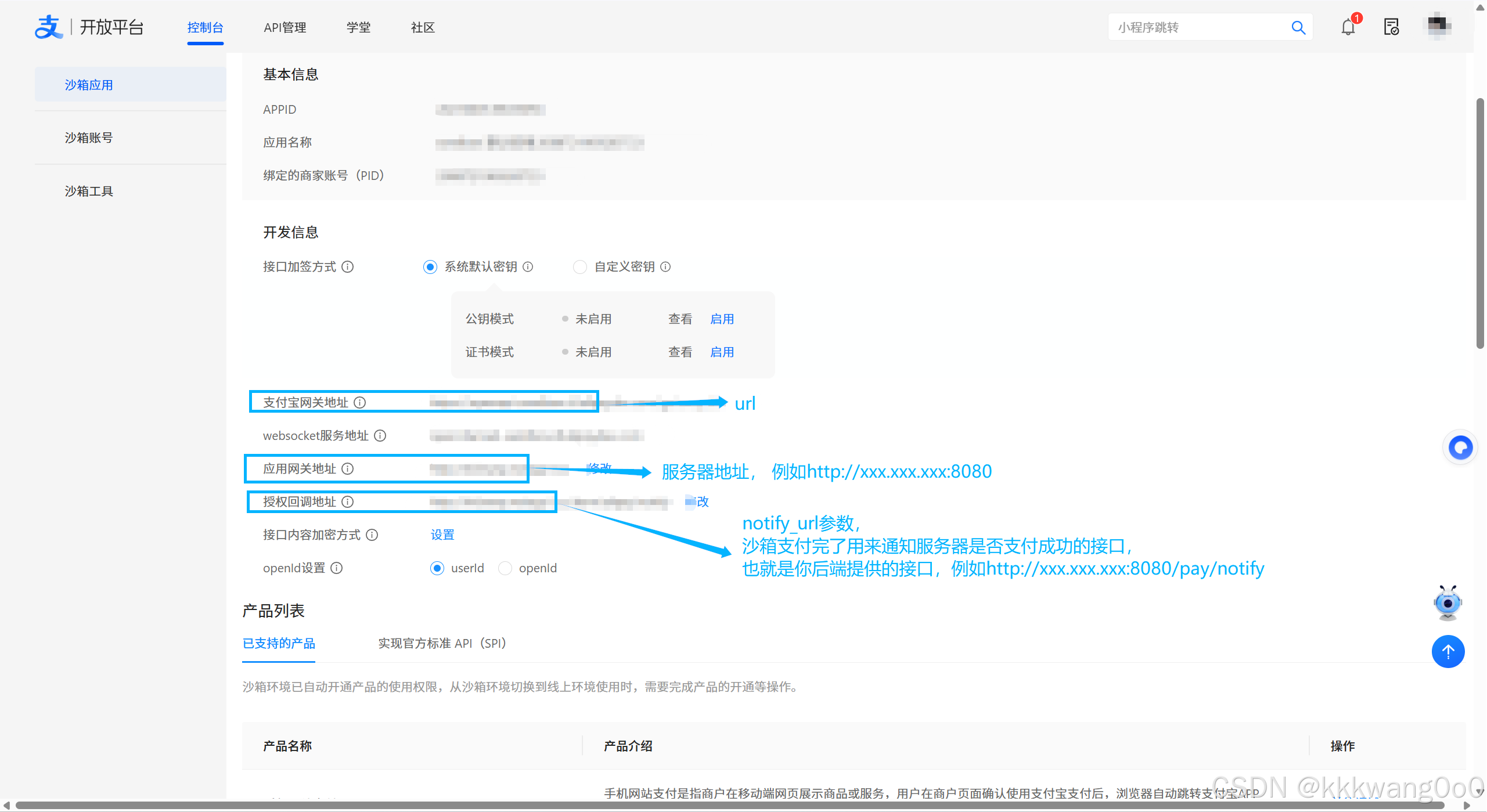
Task: Choose the openId radio option
Action: pyautogui.click(x=505, y=568)
